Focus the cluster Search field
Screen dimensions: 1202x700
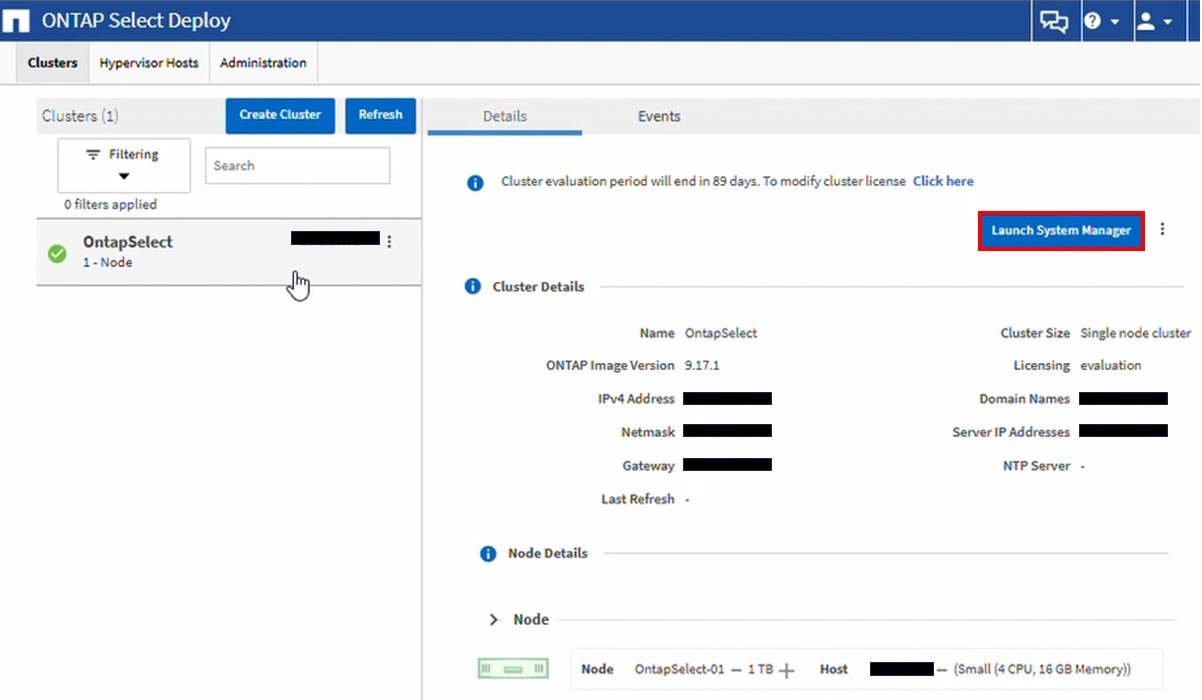click(297, 166)
